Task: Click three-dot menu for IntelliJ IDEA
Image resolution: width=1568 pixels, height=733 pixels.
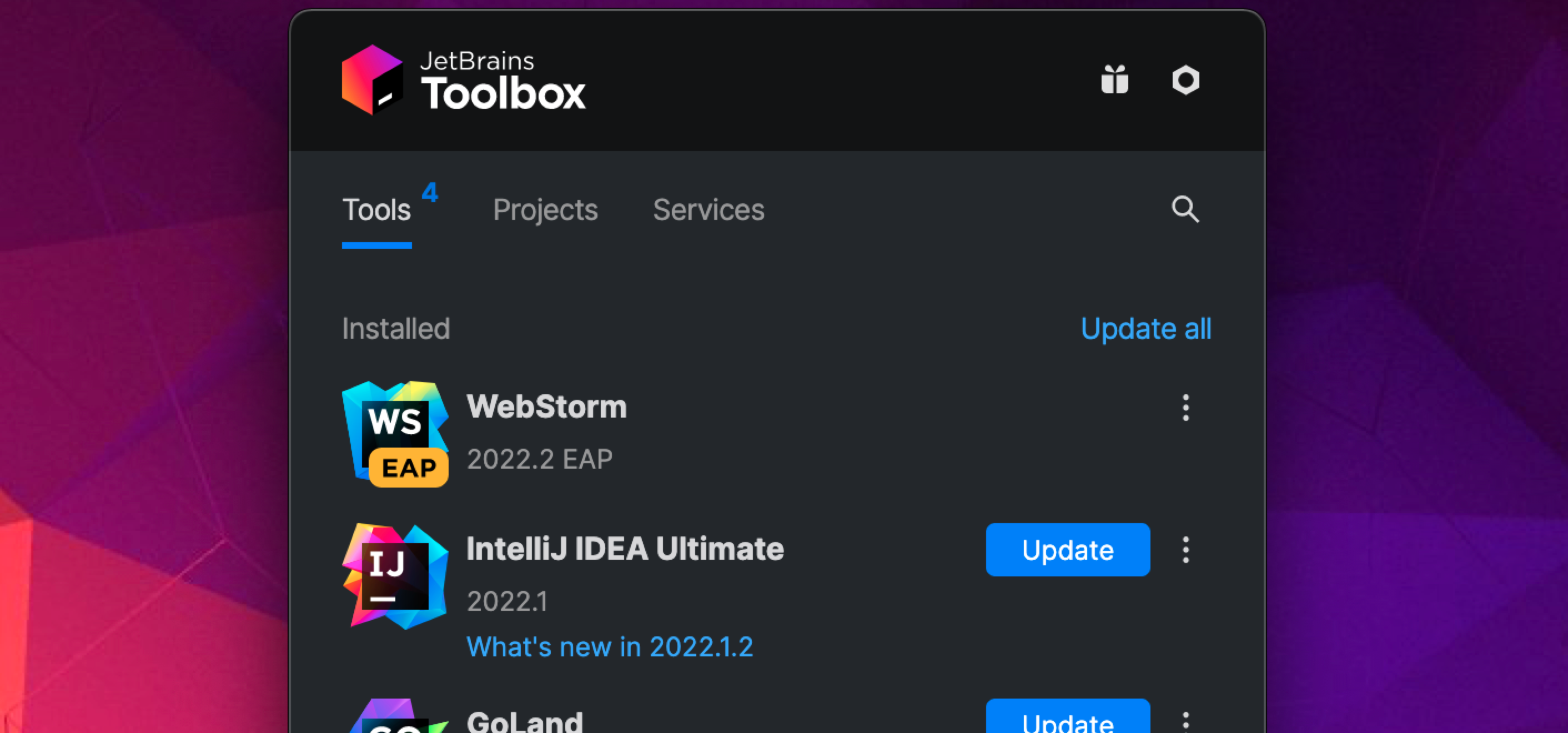Action: click(x=1185, y=550)
